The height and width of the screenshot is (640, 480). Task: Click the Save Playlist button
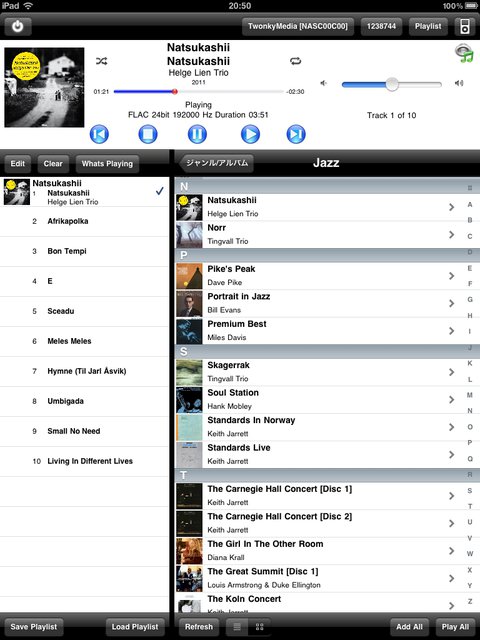[34, 627]
